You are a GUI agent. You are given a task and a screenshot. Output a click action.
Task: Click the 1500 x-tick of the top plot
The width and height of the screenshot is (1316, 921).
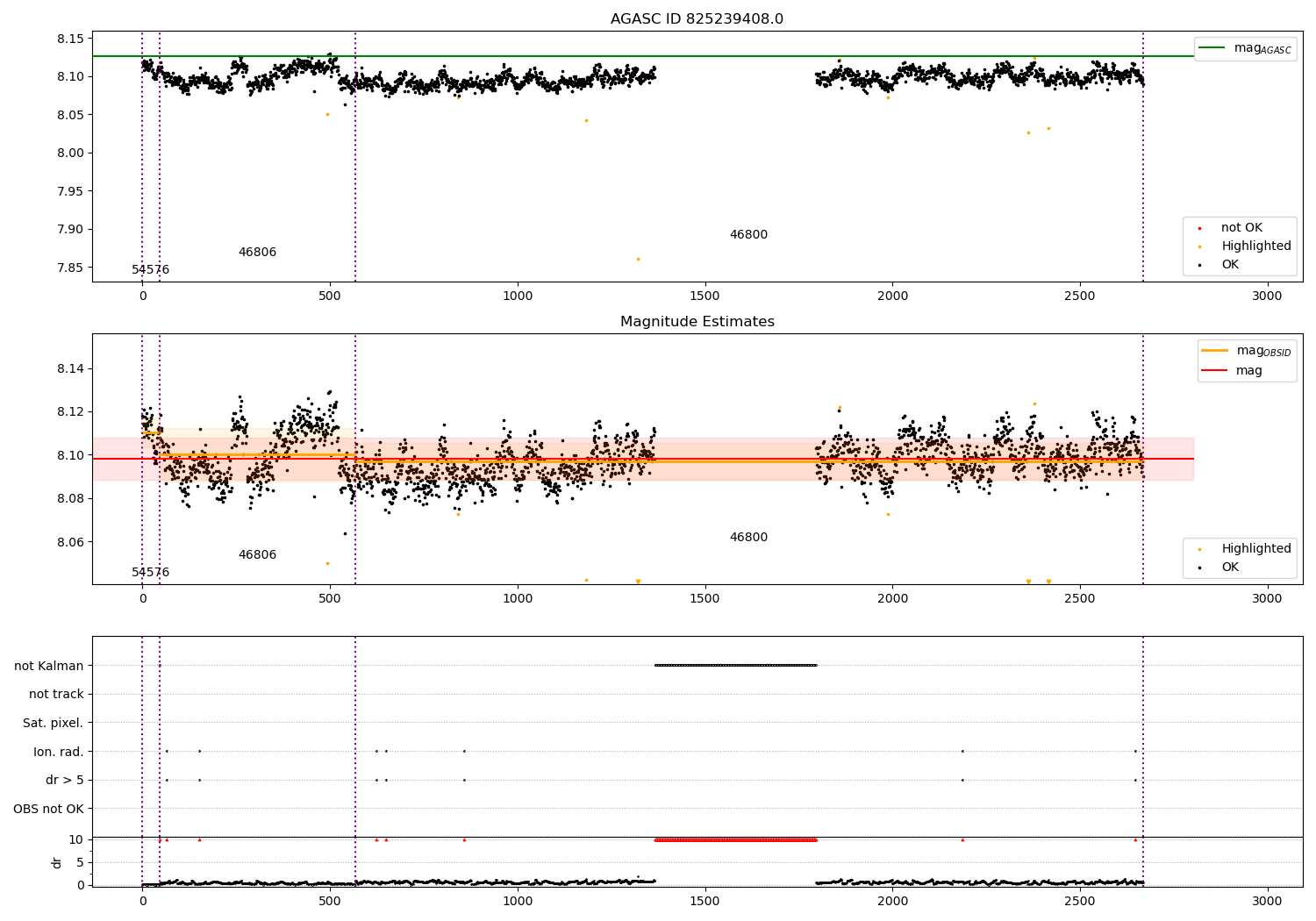(x=704, y=296)
